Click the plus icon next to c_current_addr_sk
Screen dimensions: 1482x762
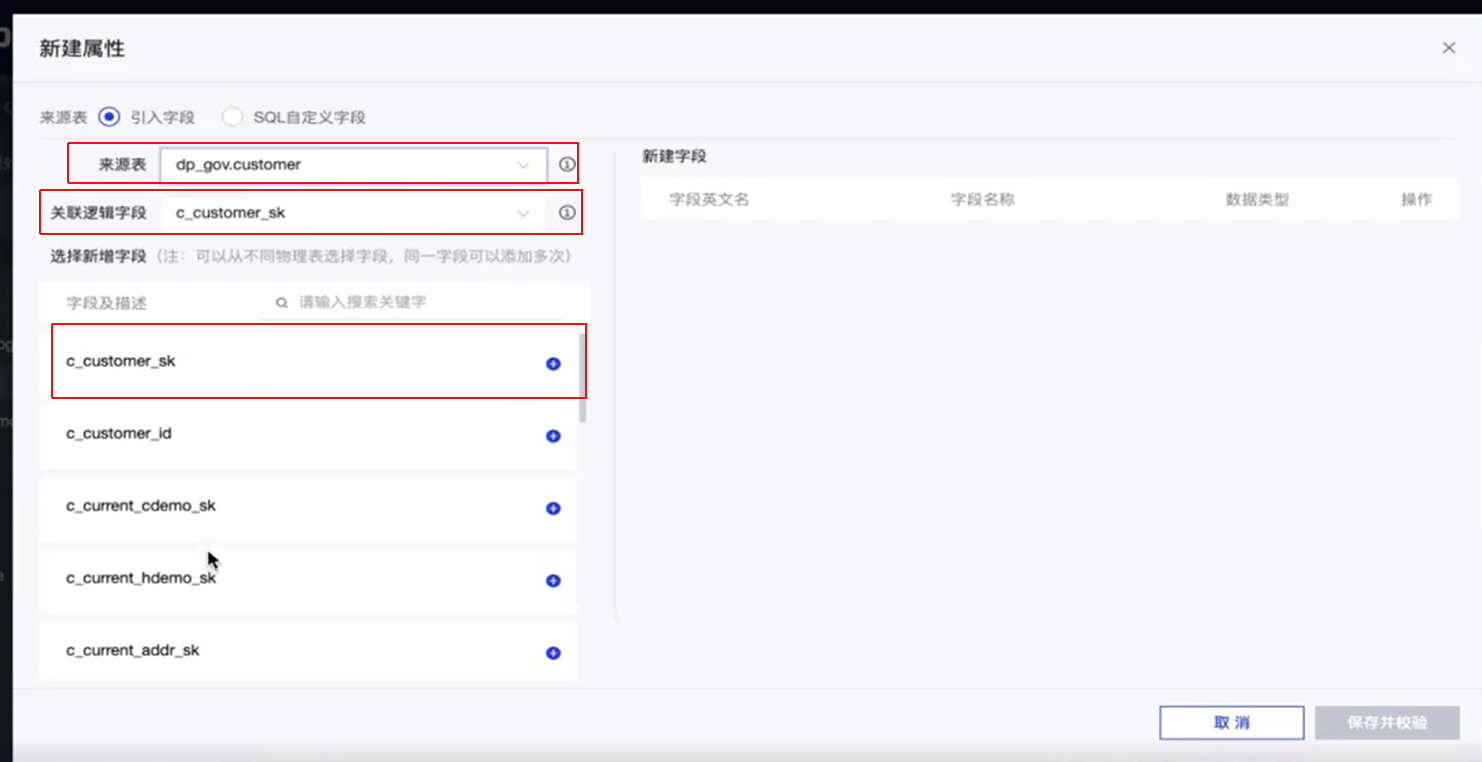(552, 652)
